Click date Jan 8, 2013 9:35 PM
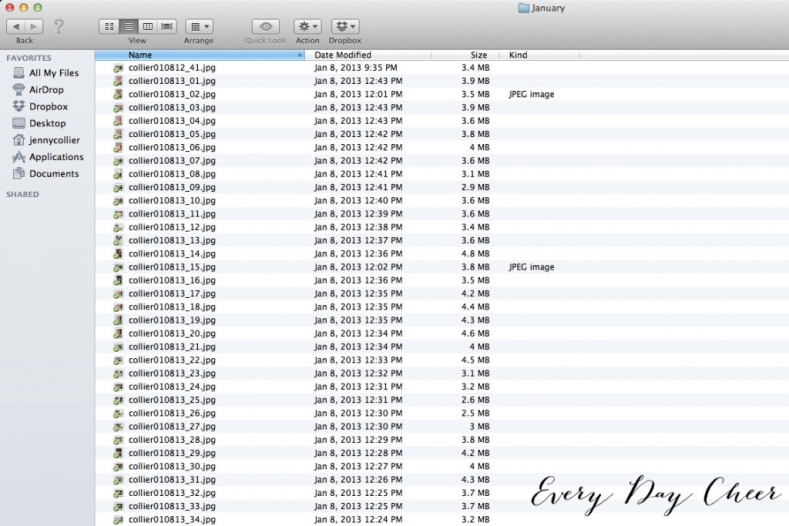Image resolution: width=789 pixels, height=526 pixels. point(356,67)
